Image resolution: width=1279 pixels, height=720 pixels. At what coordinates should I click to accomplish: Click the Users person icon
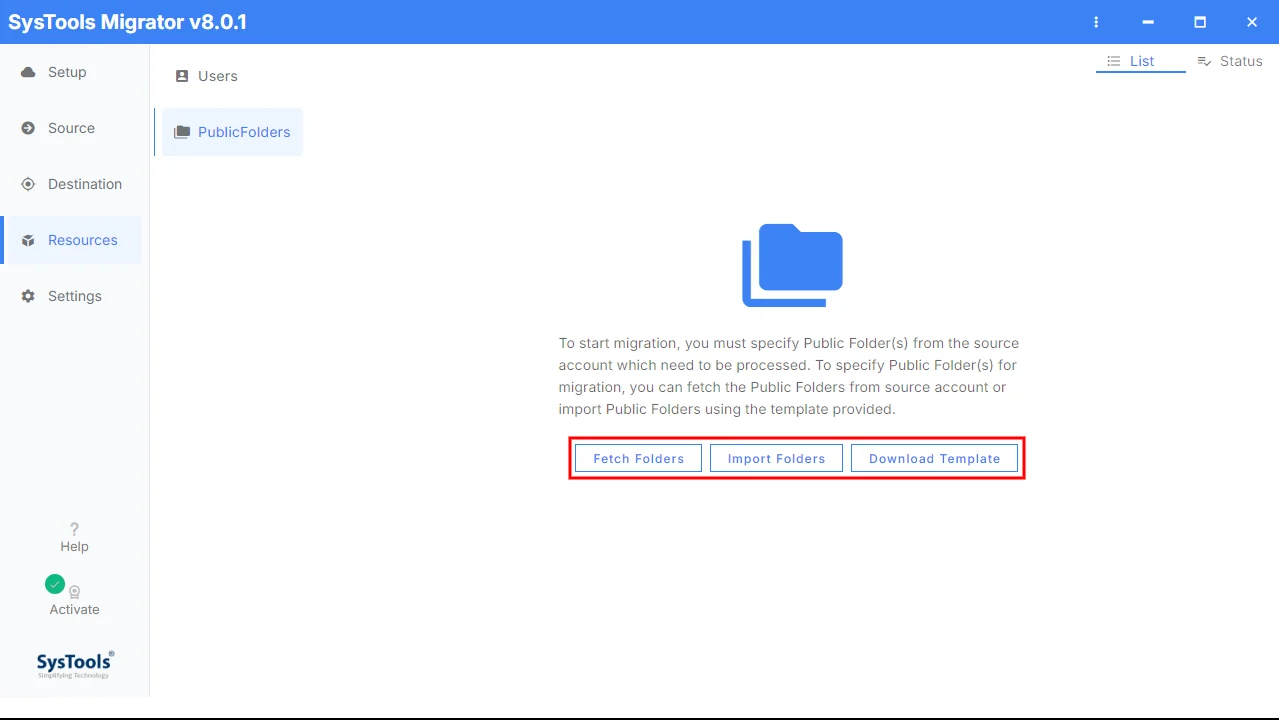(182, 76)
